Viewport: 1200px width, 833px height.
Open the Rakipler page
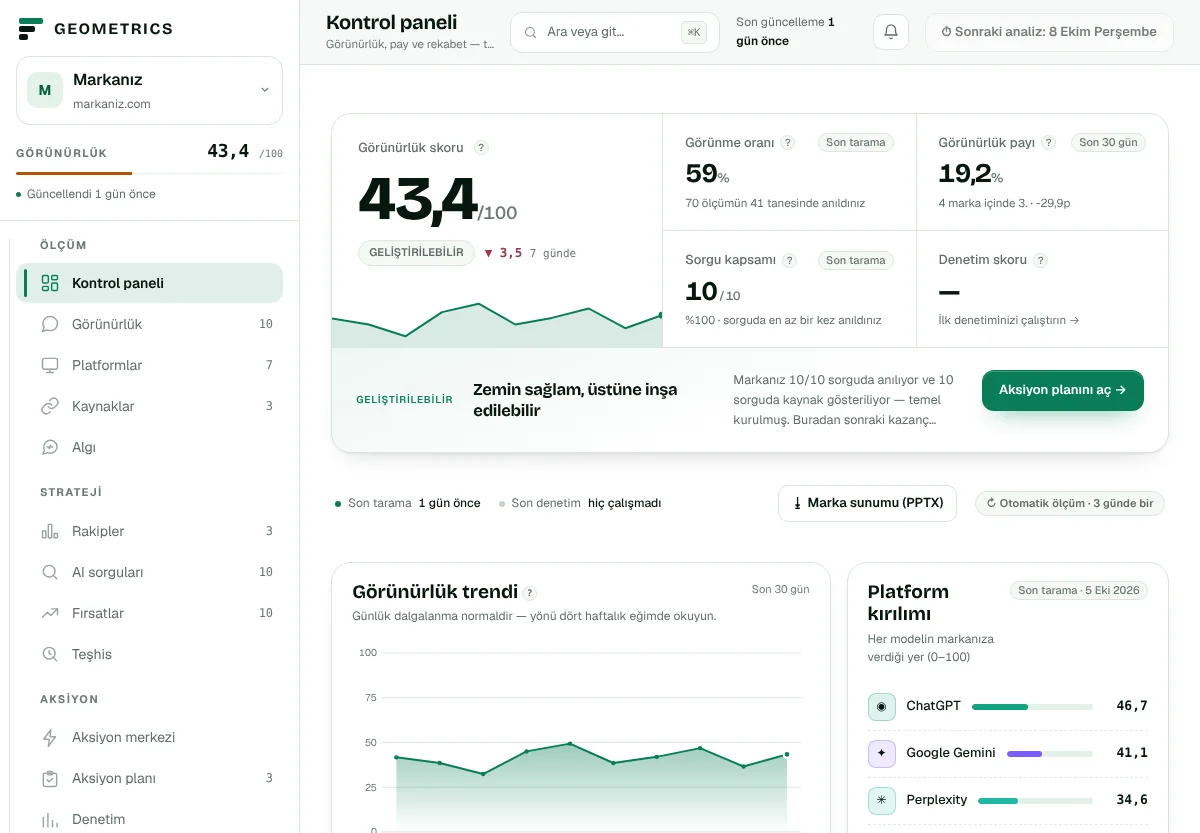(150, 531)
